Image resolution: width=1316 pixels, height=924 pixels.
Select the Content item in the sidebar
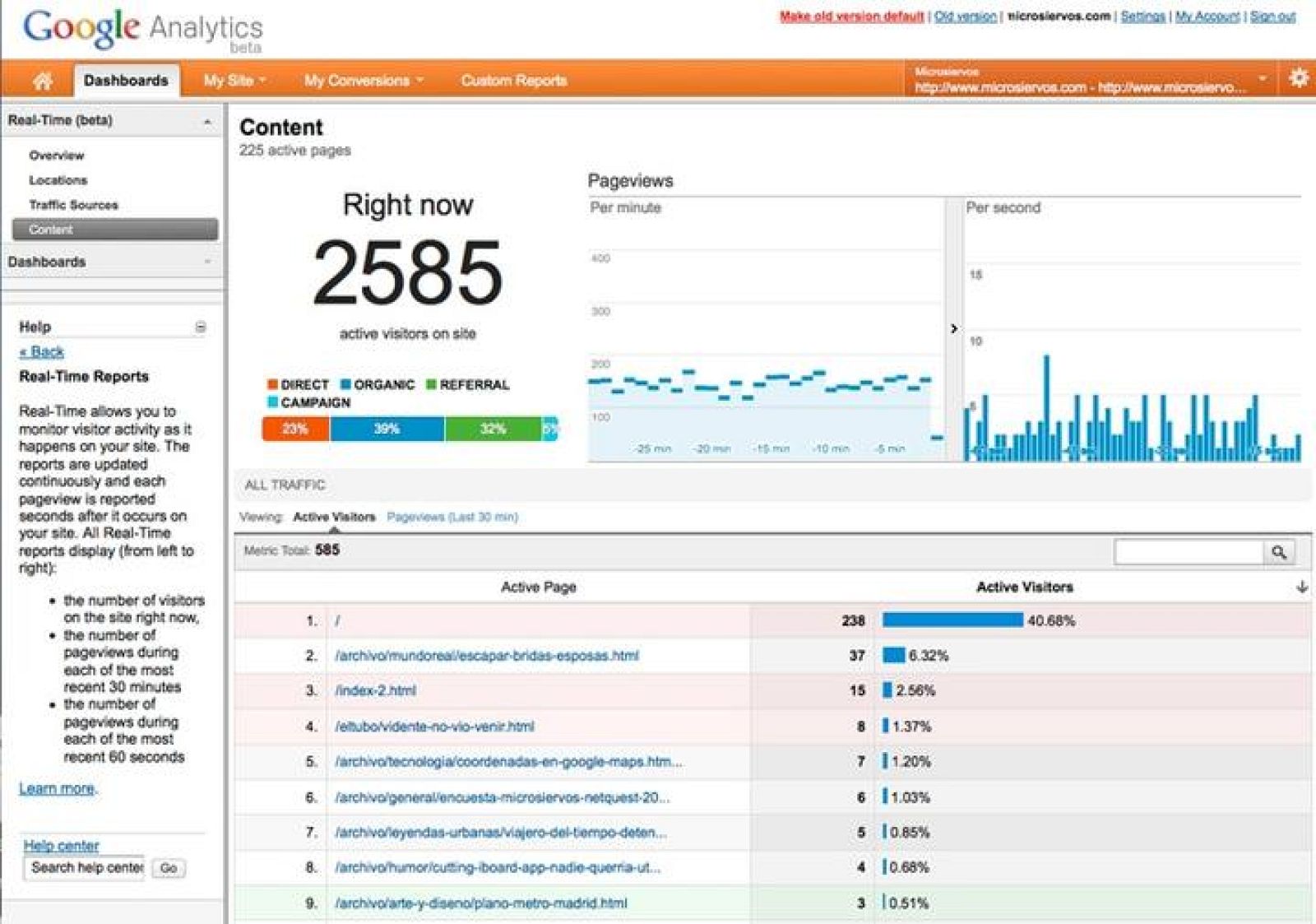click(53, 230)
